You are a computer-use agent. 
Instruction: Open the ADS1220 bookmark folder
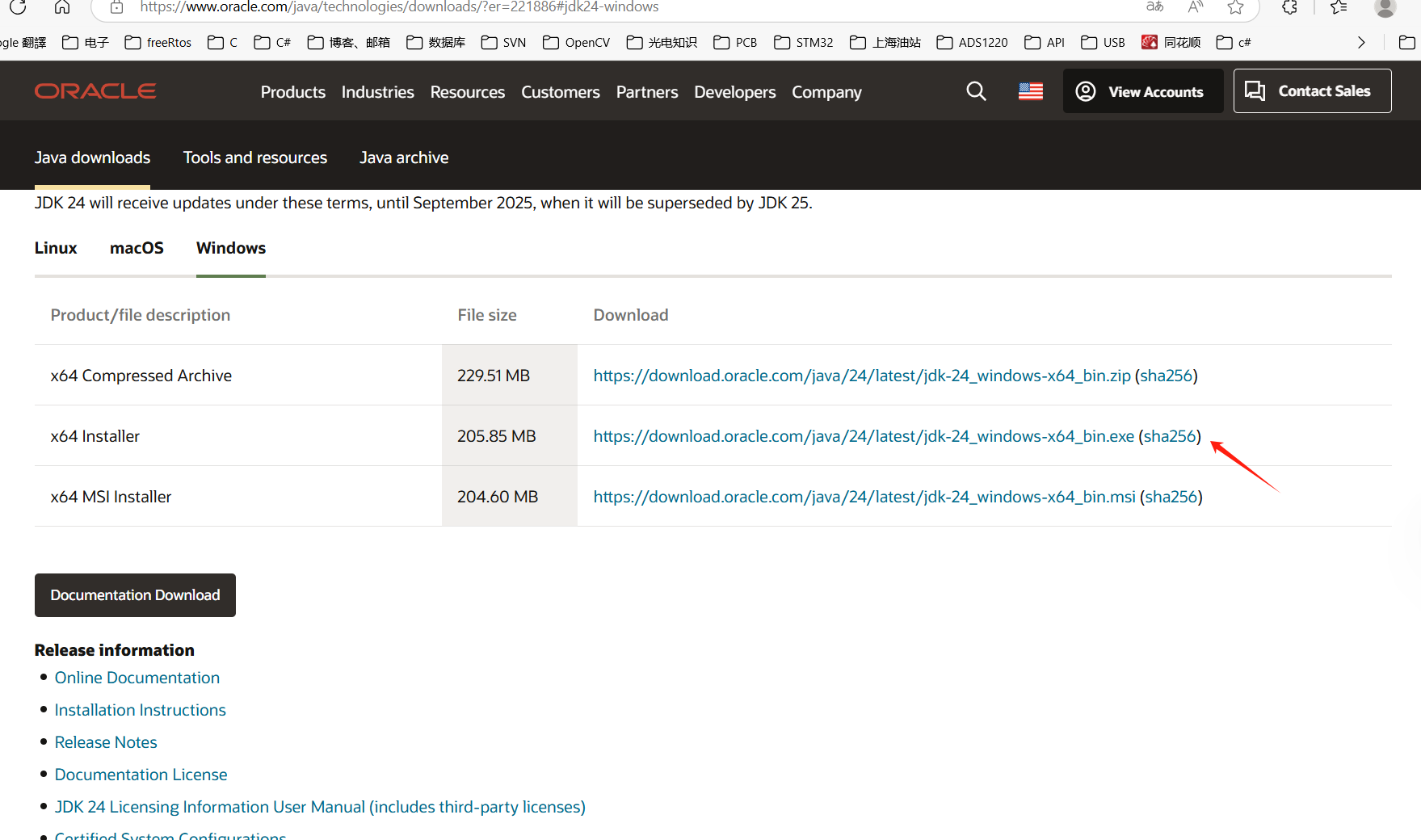pos(972,42)
